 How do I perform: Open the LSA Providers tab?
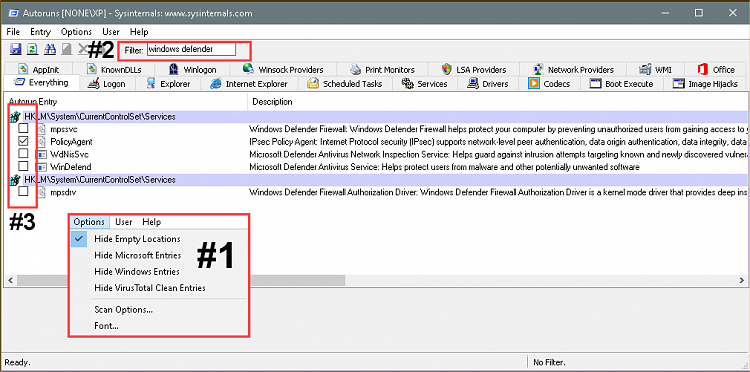point(474,69)
